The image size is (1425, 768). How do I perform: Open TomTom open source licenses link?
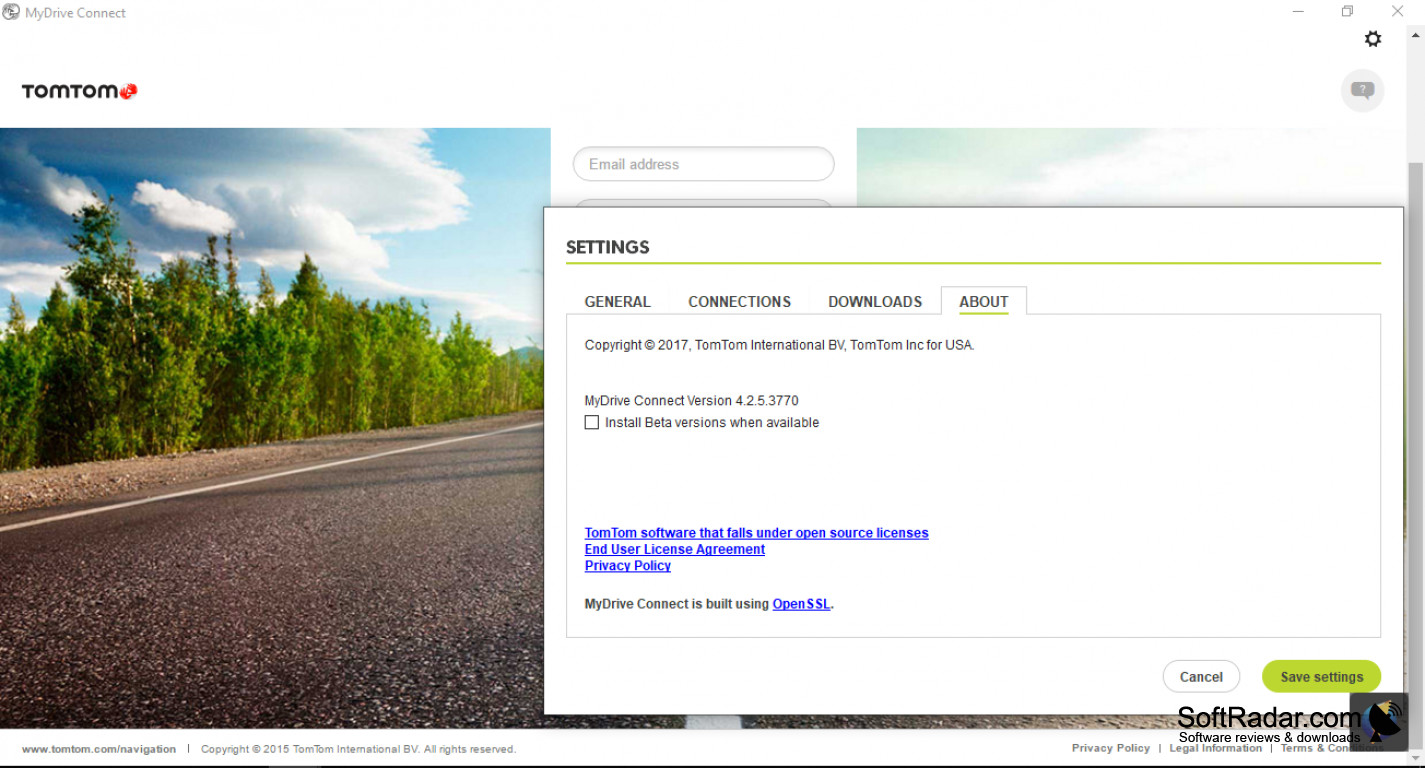point(756,533)
